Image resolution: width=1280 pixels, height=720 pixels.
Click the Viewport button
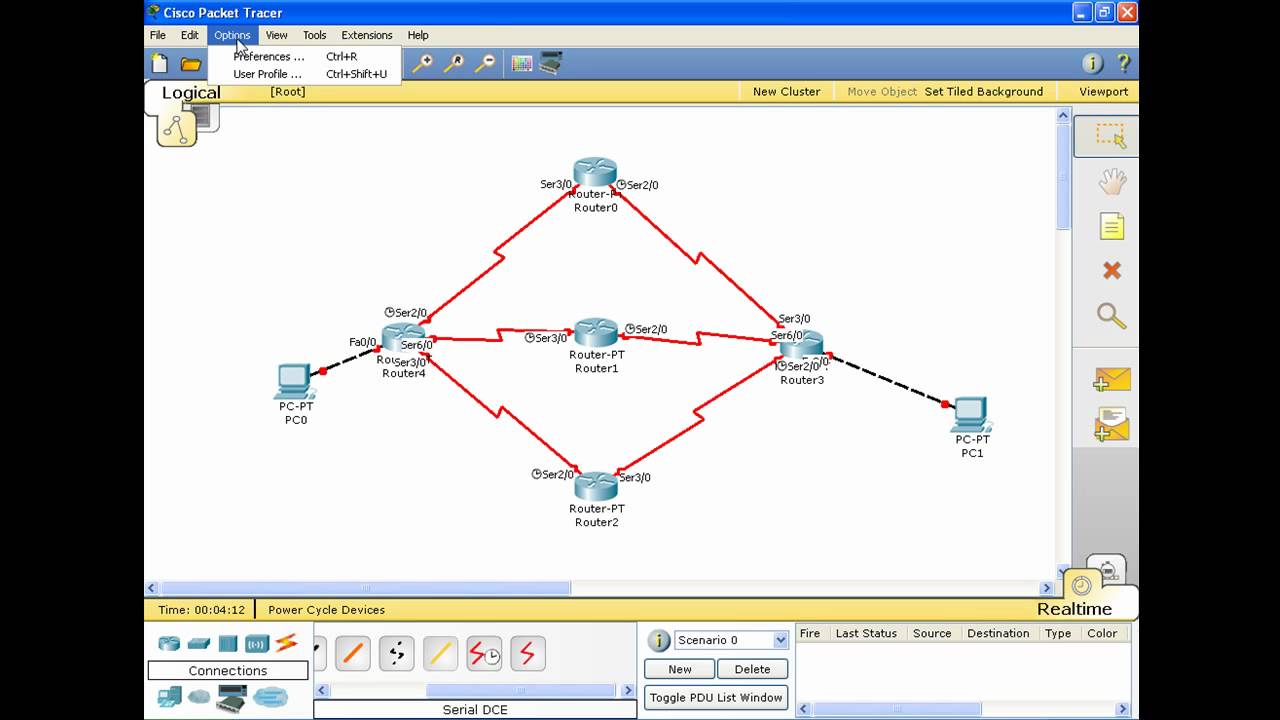tap(1103, 91)
